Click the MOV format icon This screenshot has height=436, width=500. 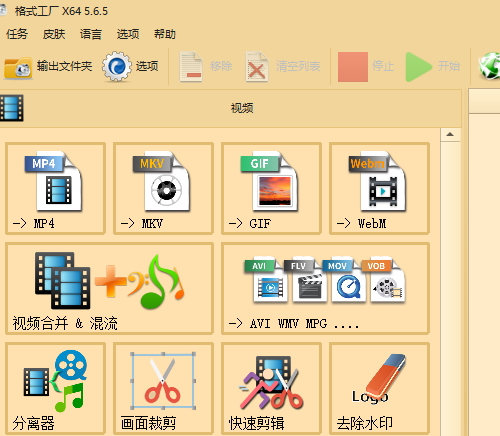(344, 279)
